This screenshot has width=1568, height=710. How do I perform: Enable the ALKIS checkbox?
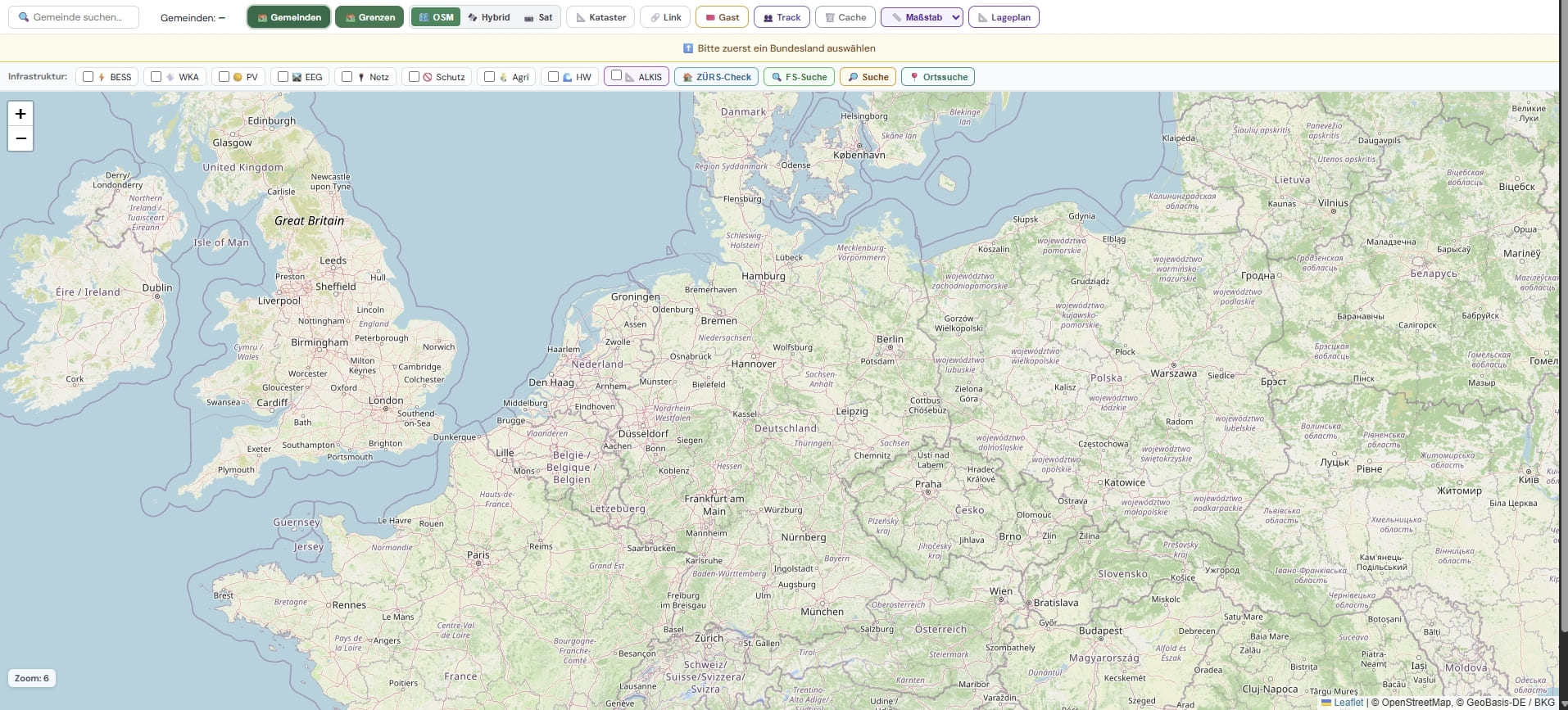[616, 75]
